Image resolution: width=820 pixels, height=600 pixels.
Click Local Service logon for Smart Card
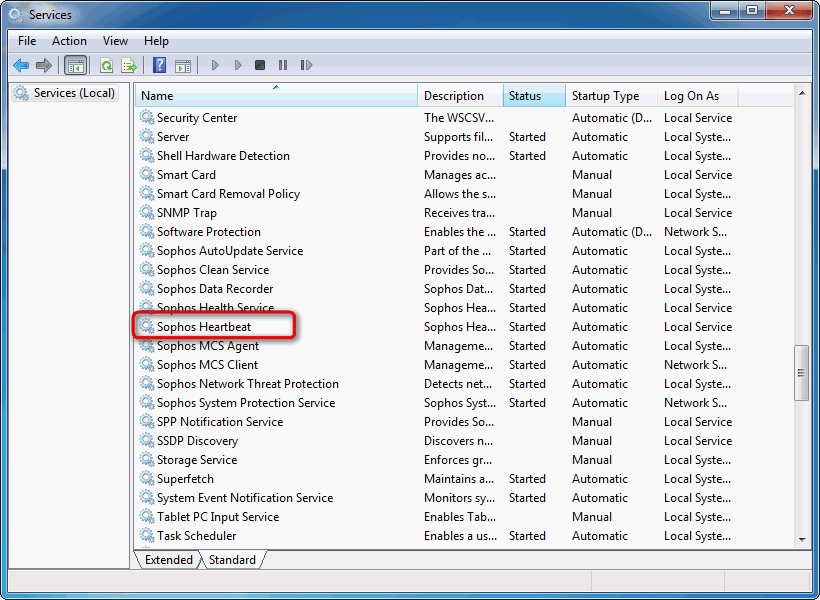pyautogui.click(x=698, y=175)
